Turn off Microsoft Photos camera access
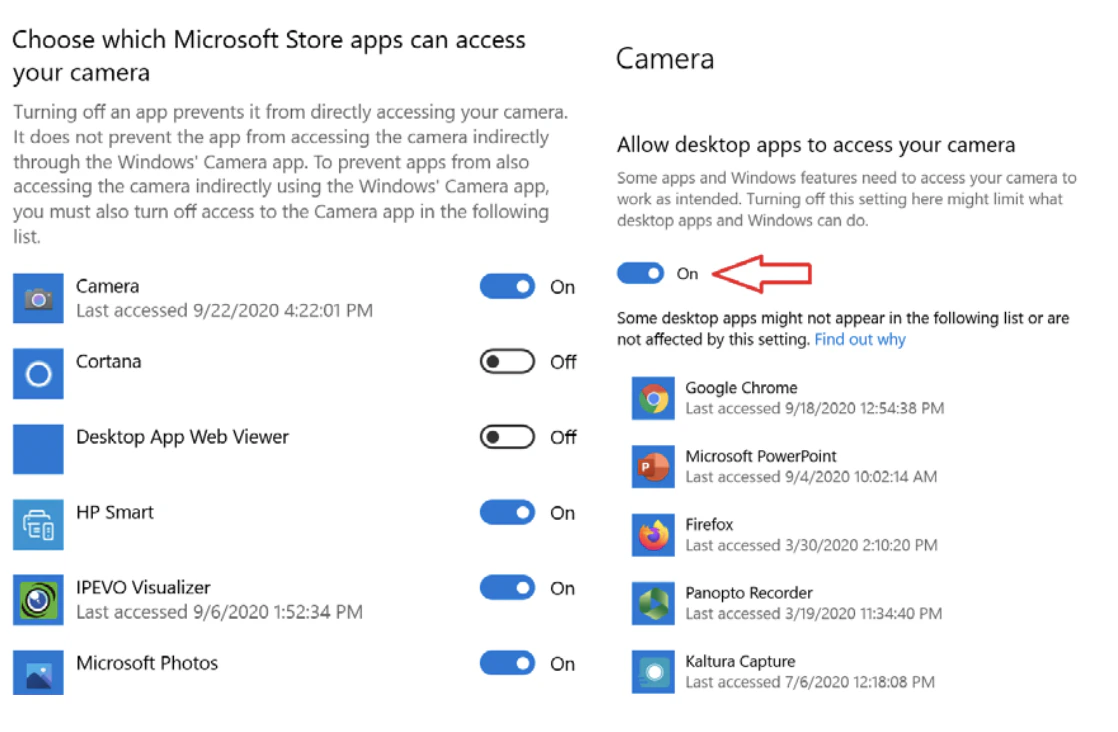 point(507,664)
